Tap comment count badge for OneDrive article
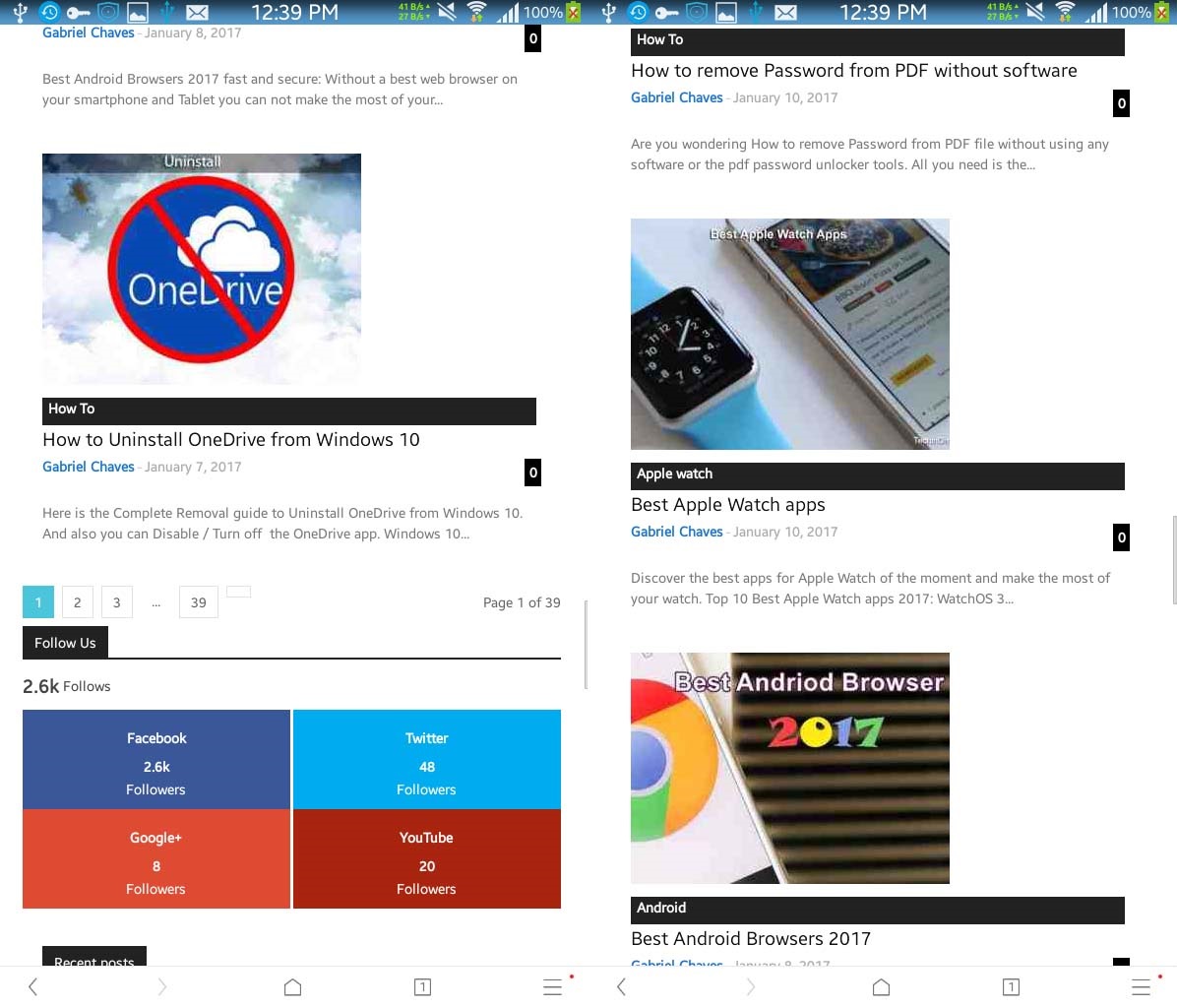Image resolution: width=1177 pixels, height=1008 pixels. [533, 472]
